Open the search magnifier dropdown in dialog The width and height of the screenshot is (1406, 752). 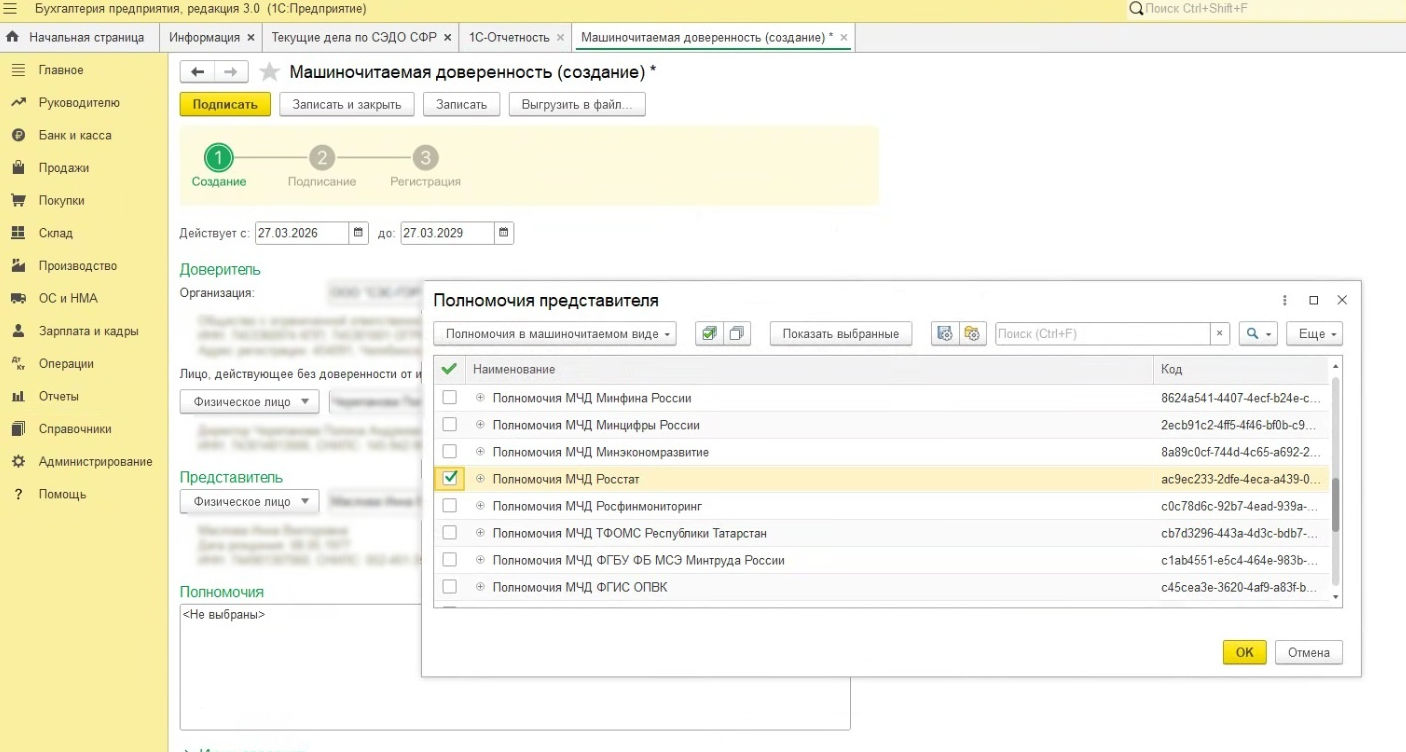tap(1258, 334)
